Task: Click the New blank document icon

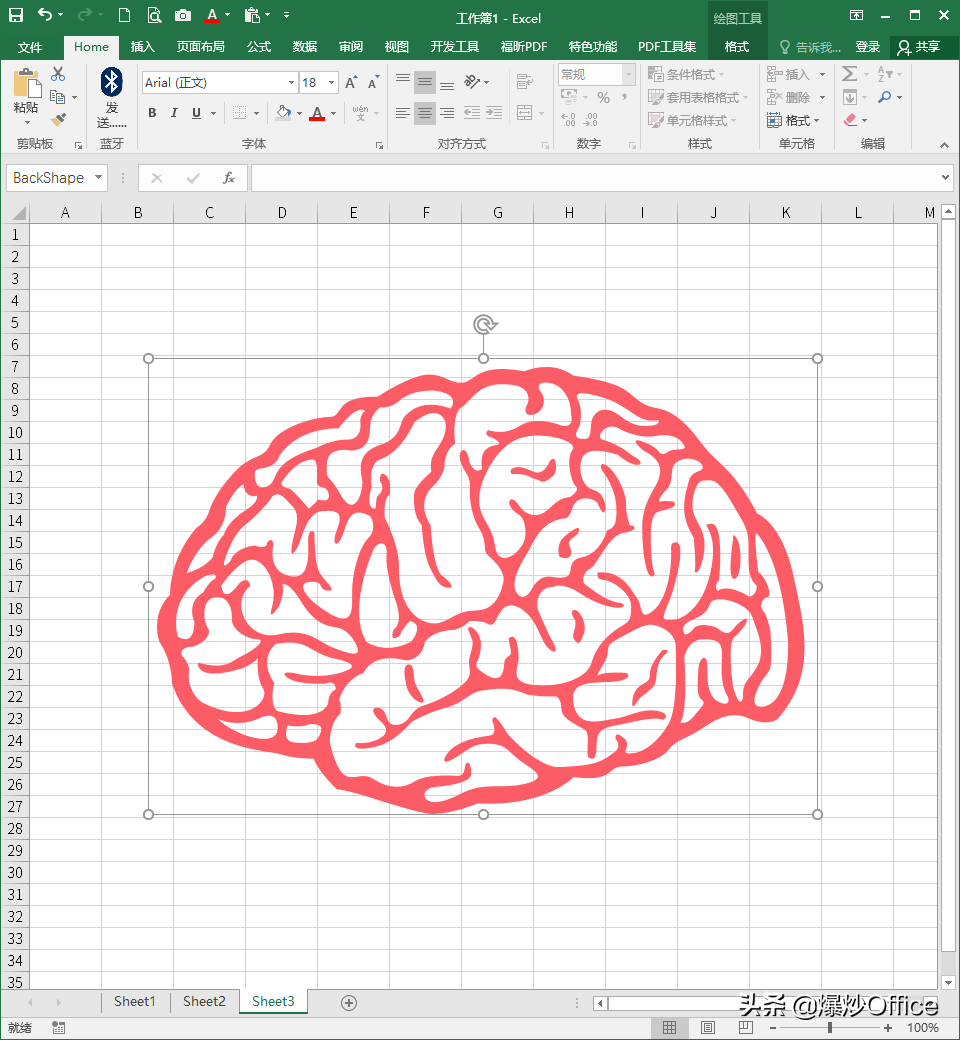Action: pos(124,15)
